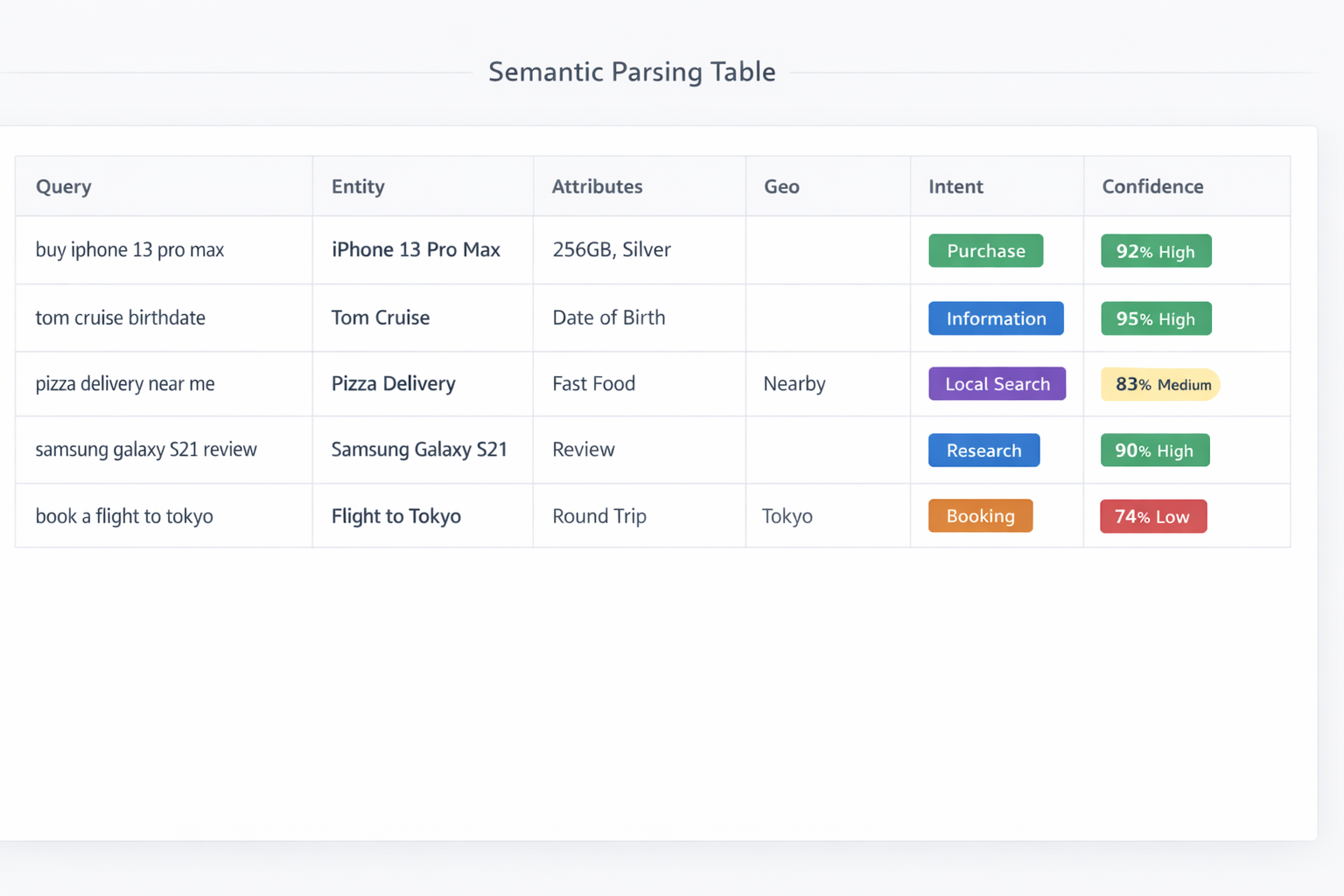Click the Semantic Parsing Table heading
This screenshot has height=896, width=1344.
click(x=632, y=72)
